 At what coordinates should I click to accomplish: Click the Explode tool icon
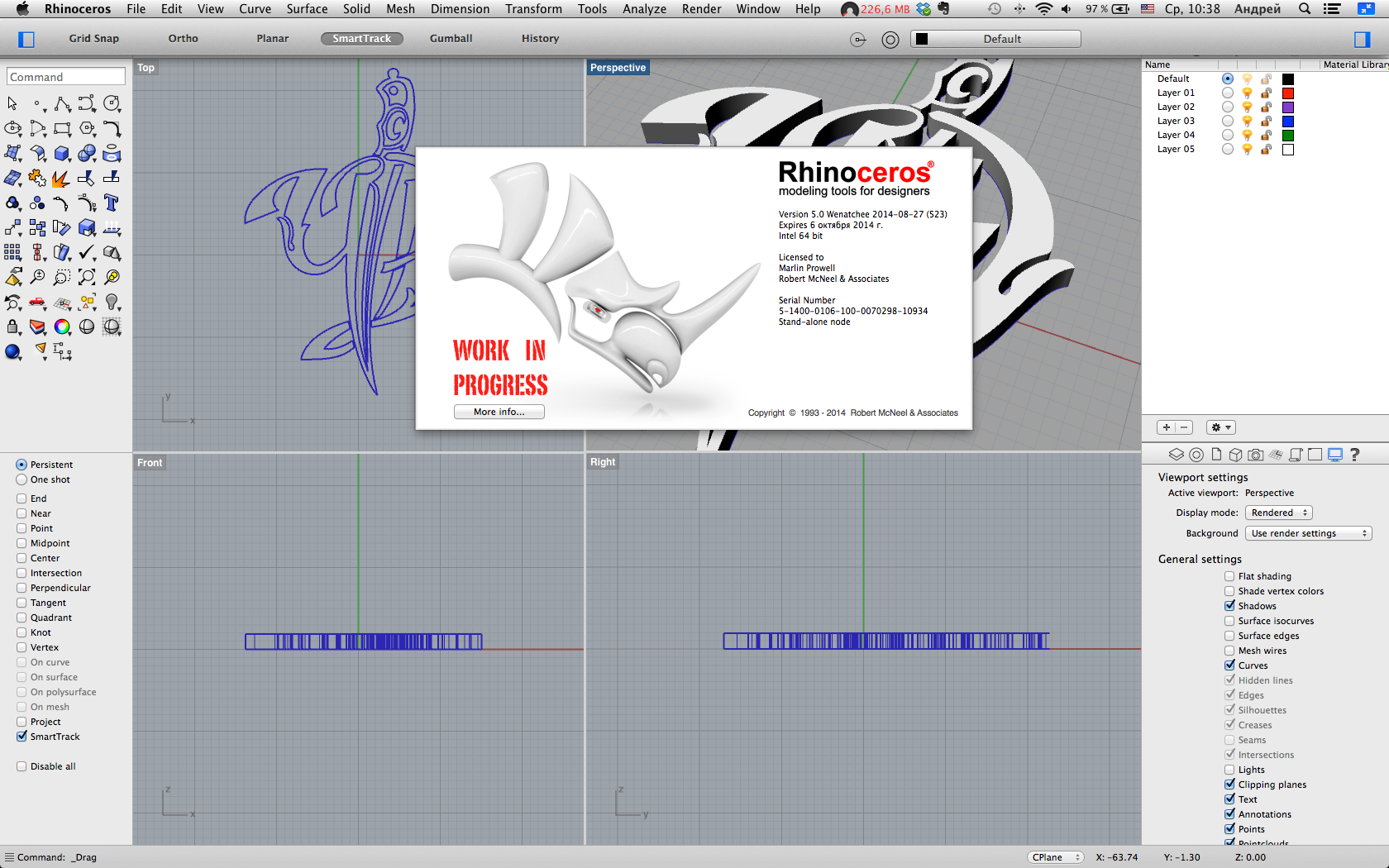point(61,179)
